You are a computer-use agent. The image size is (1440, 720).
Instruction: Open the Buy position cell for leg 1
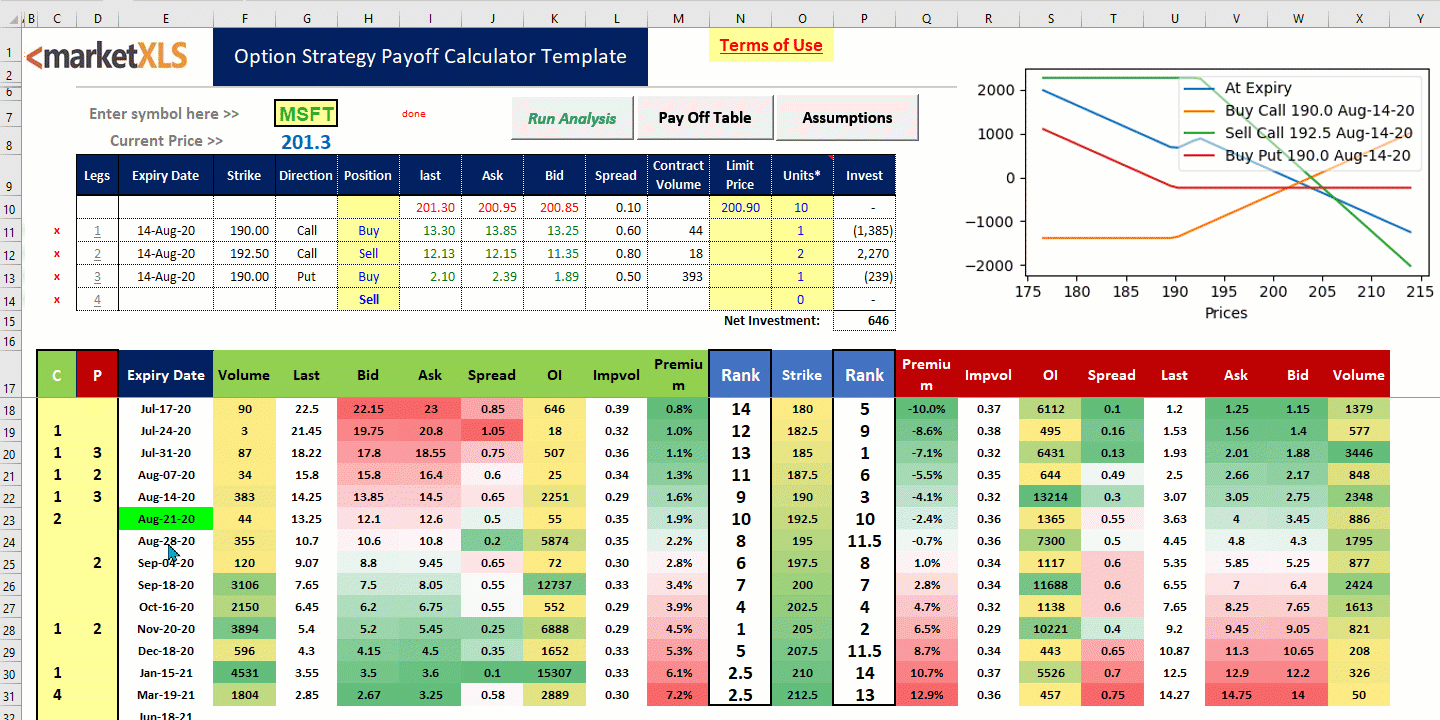[x=368, y=231]
